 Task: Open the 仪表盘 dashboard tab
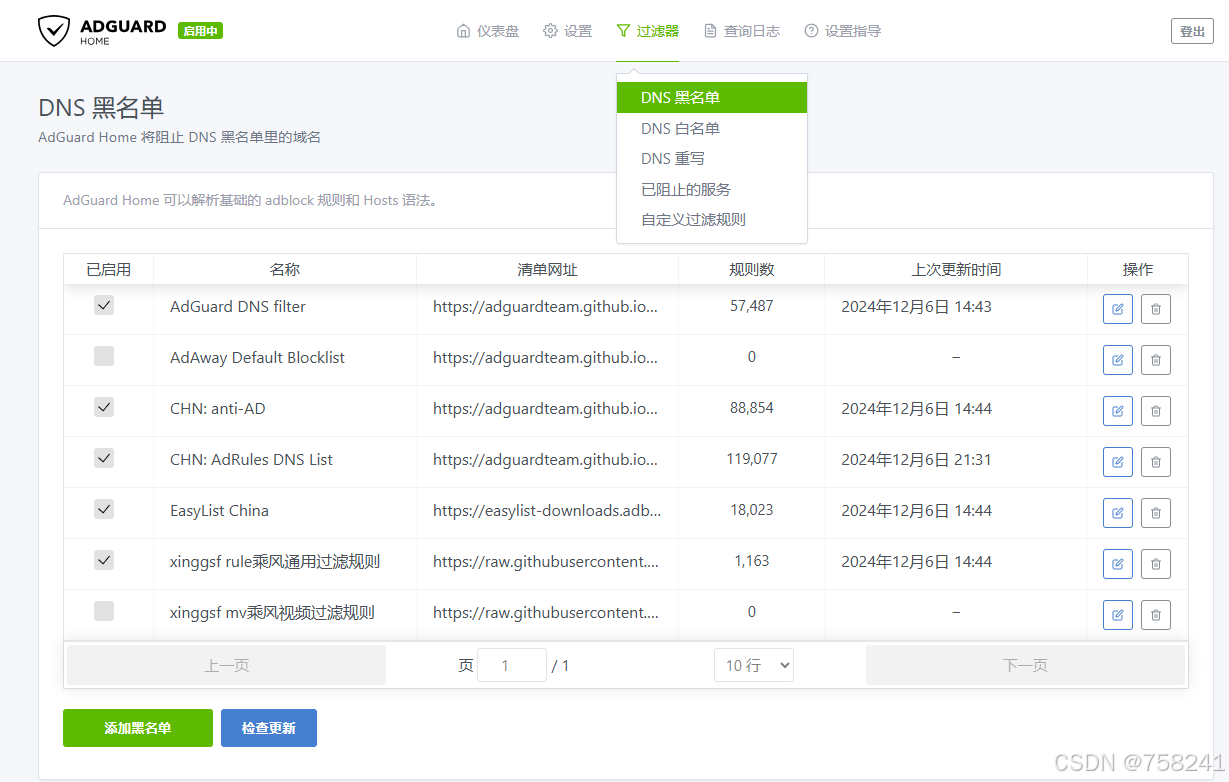click(x=488, y=31)
